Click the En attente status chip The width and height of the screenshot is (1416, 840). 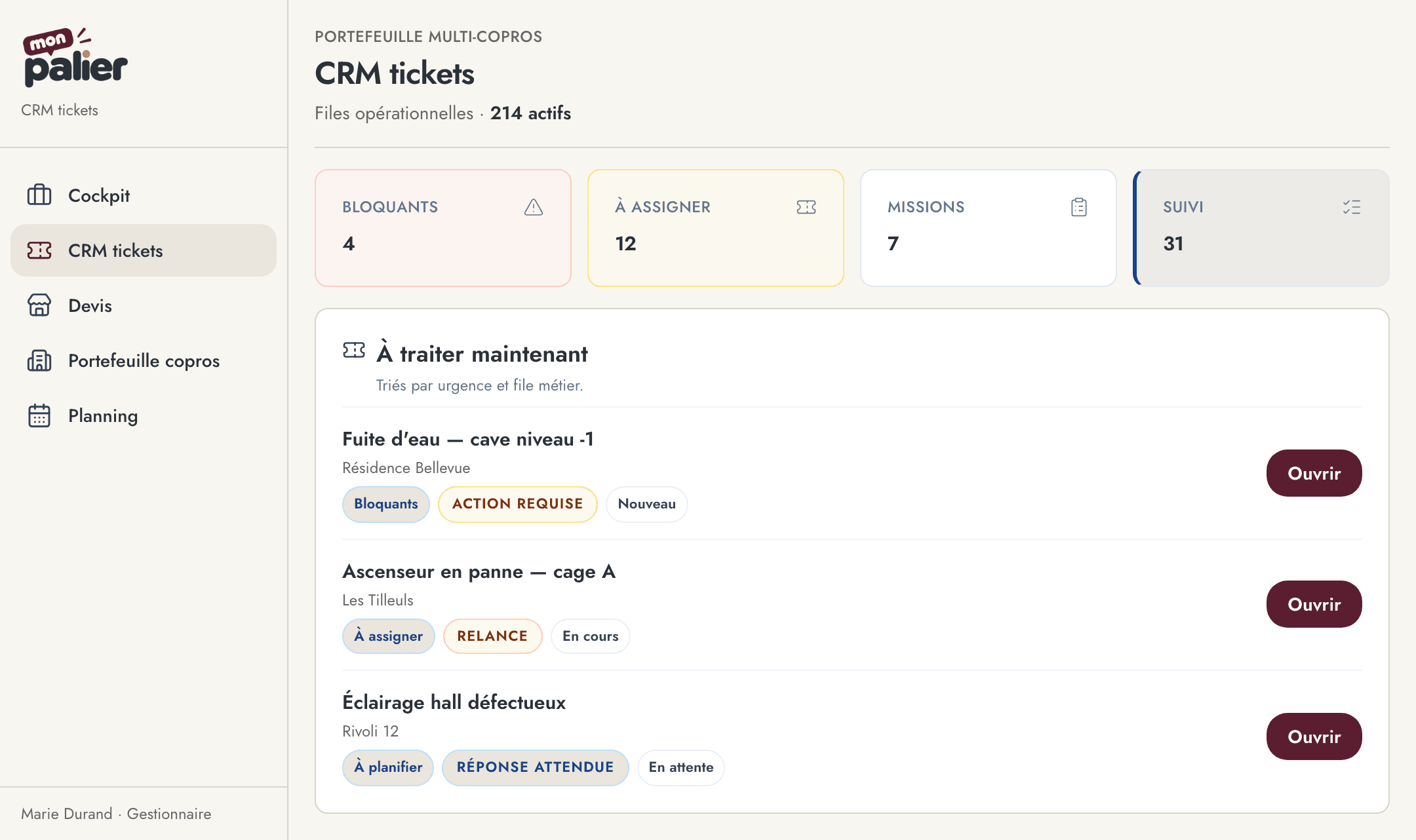coord(680,767)
